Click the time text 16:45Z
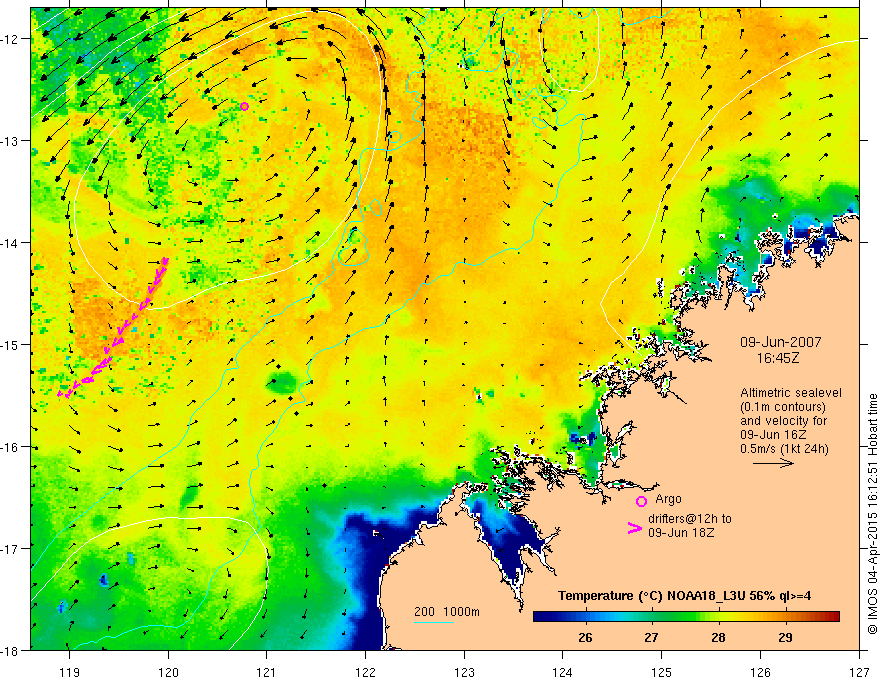The height and width of the screenshot is (680, 880). 778,358
